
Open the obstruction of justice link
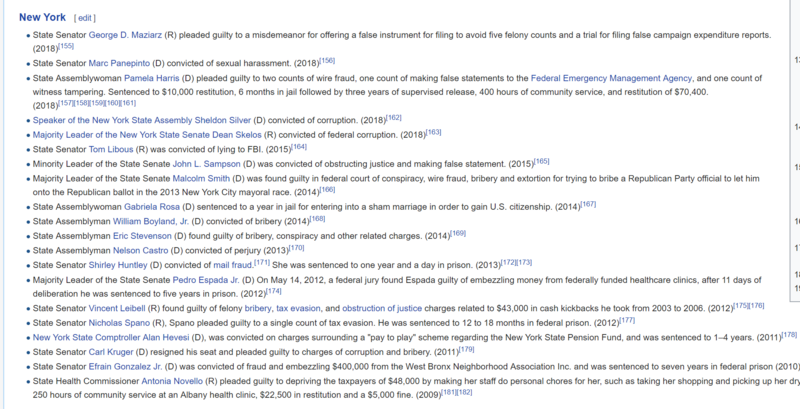[x=382, y=308]
